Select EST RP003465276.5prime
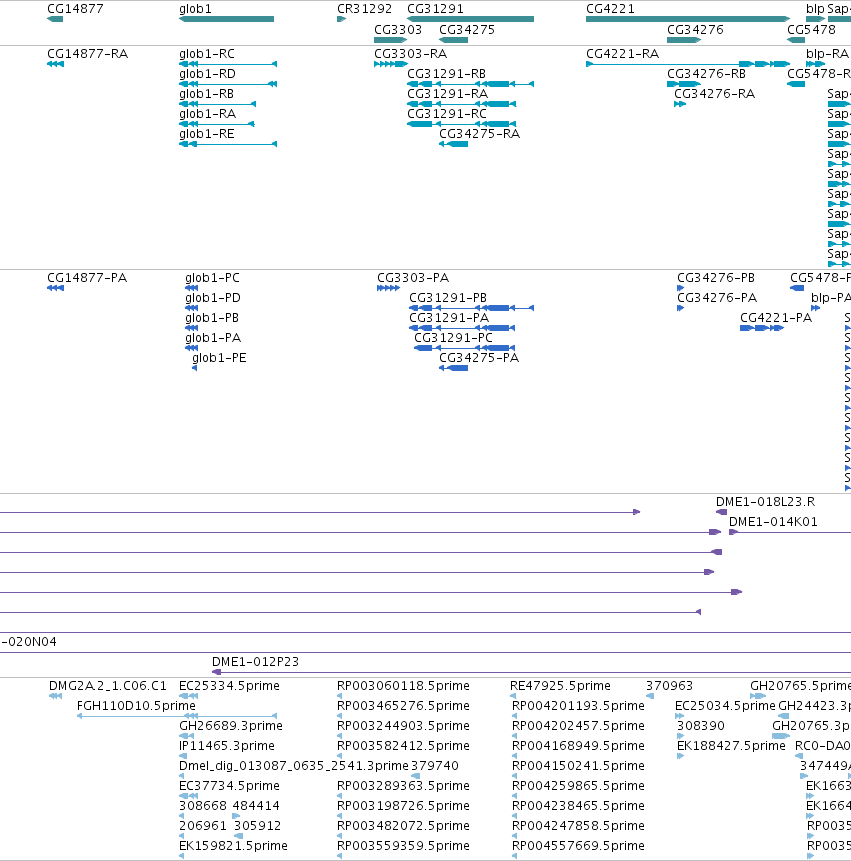Image resolution: width=851 pixels, height=861 pixels. tap(404, 706)
